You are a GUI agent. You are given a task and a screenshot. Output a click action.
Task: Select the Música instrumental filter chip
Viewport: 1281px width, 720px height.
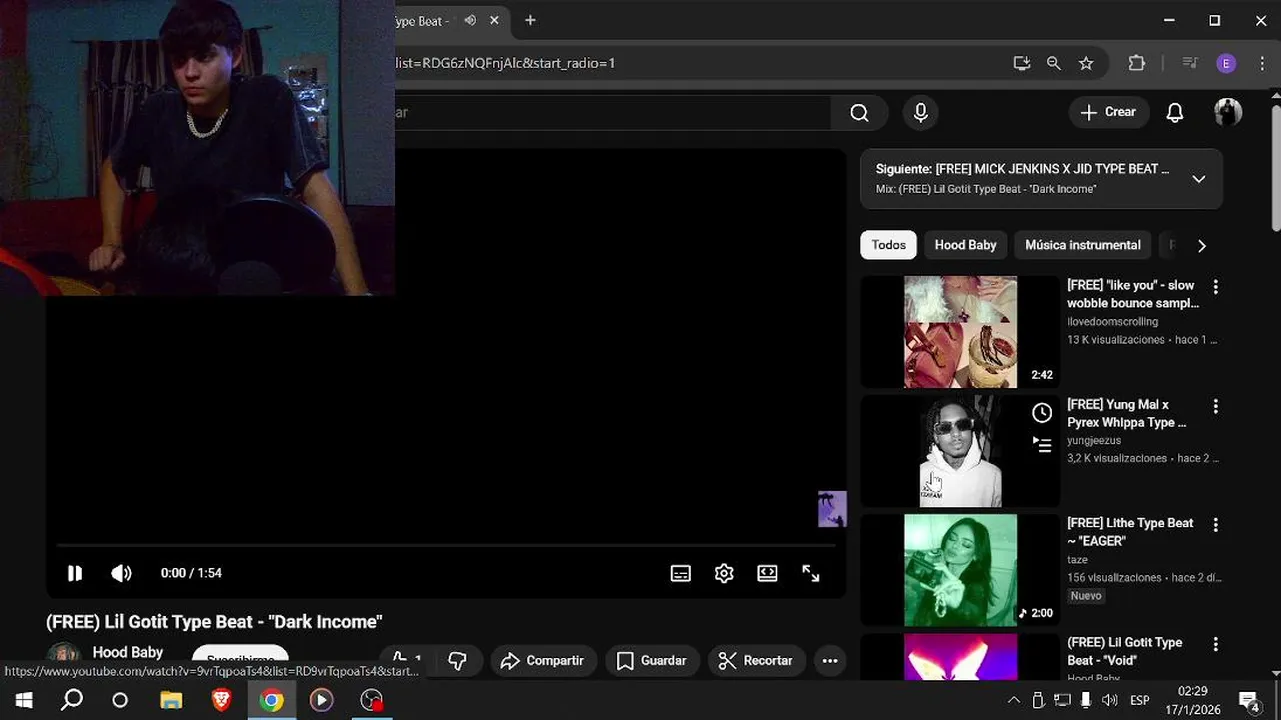(1082, 245)
